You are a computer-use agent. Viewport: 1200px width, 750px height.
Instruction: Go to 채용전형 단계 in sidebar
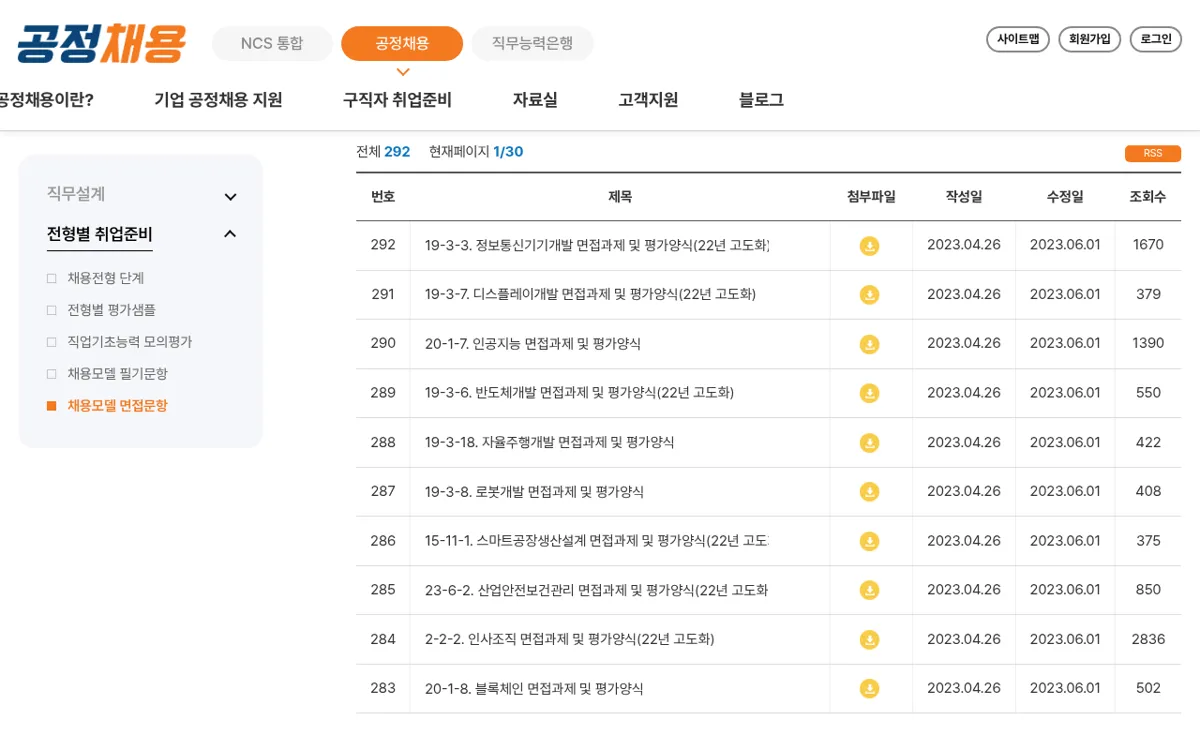pyautogui.click(x=106, y=278)
